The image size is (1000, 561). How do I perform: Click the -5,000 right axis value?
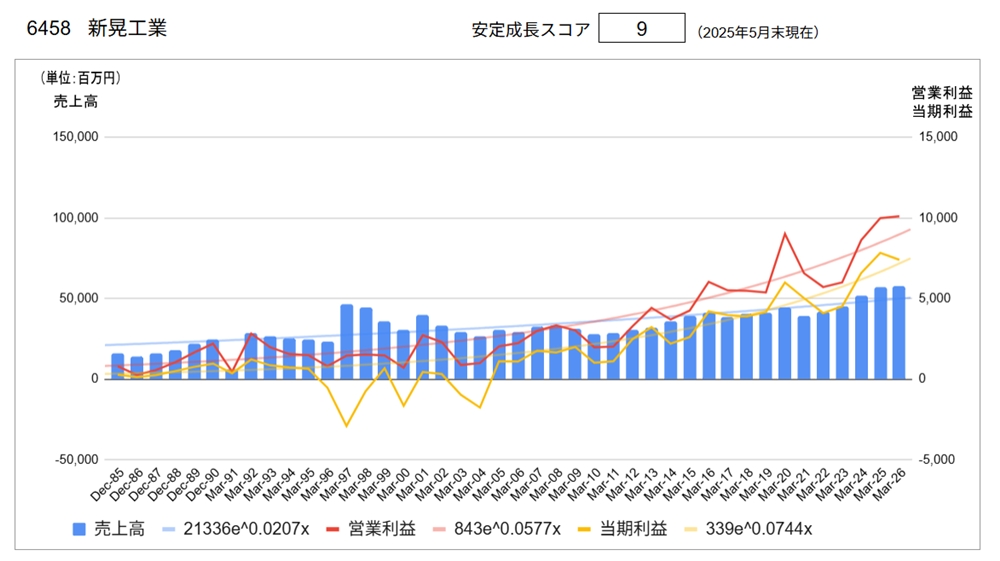(937, 460)
